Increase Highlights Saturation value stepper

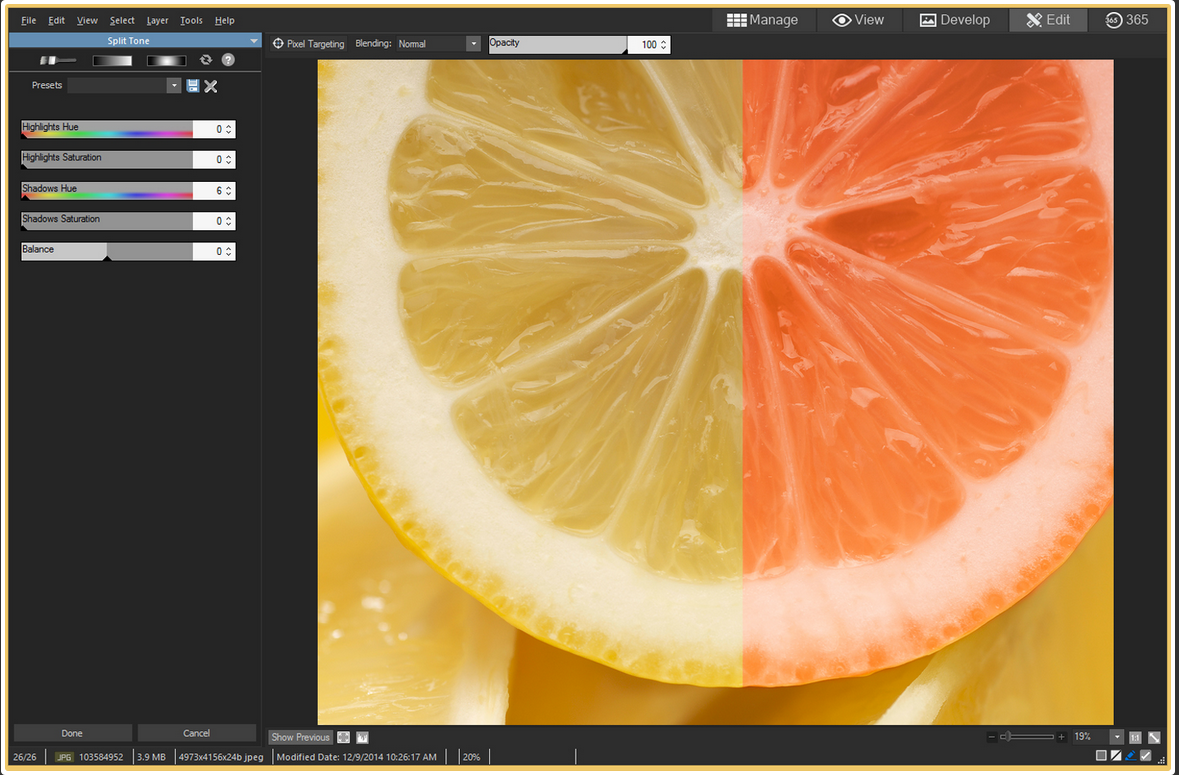[229, 156]
